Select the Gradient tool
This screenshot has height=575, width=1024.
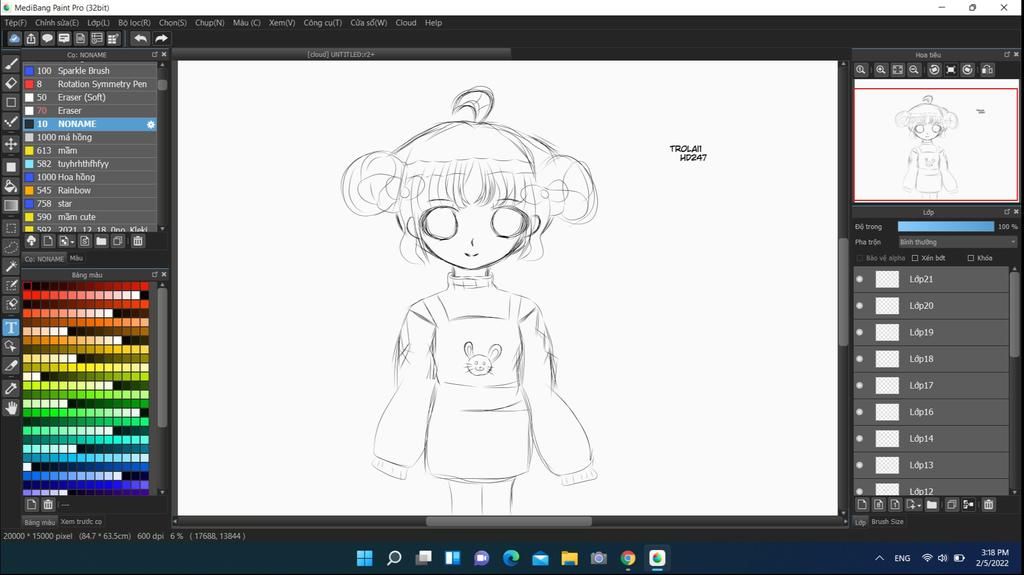11,206
